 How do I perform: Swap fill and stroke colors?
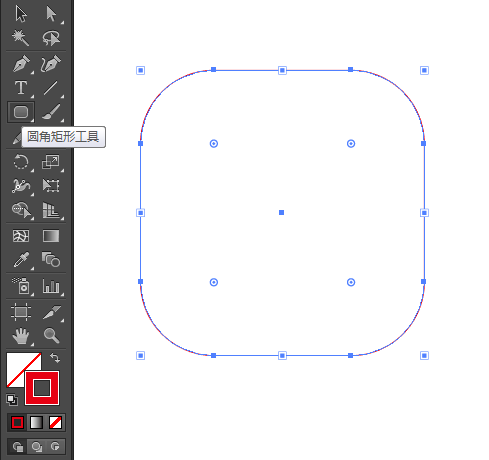point(55,358)
